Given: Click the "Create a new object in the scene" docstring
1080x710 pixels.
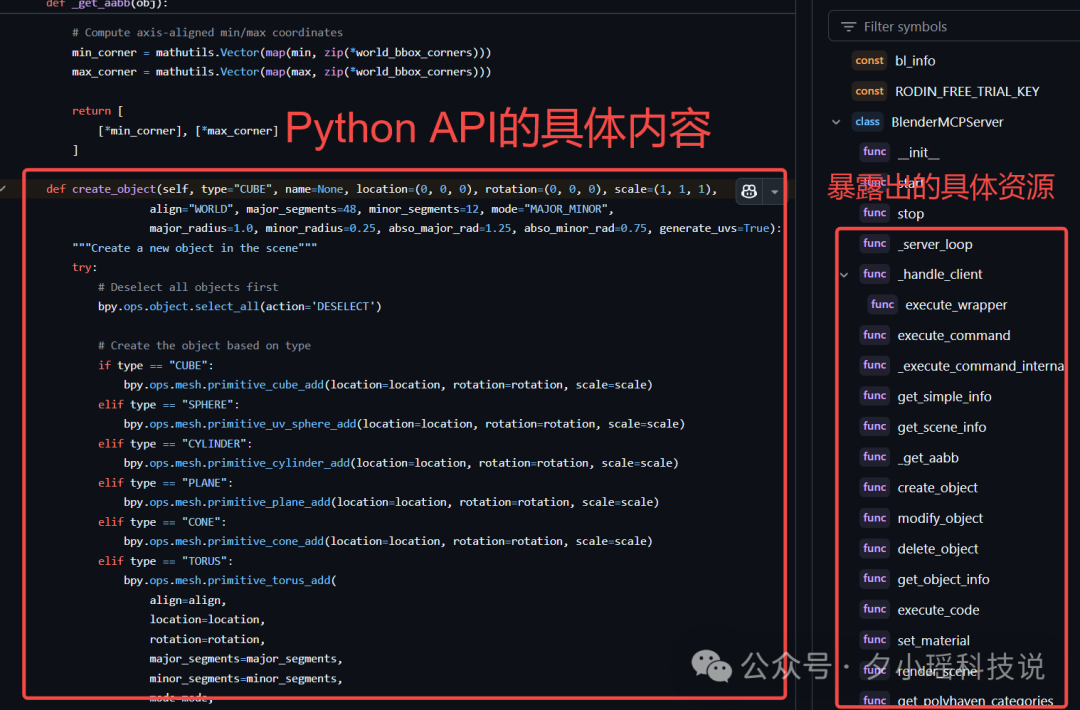Looking at the screenshot, I should 195,248.
